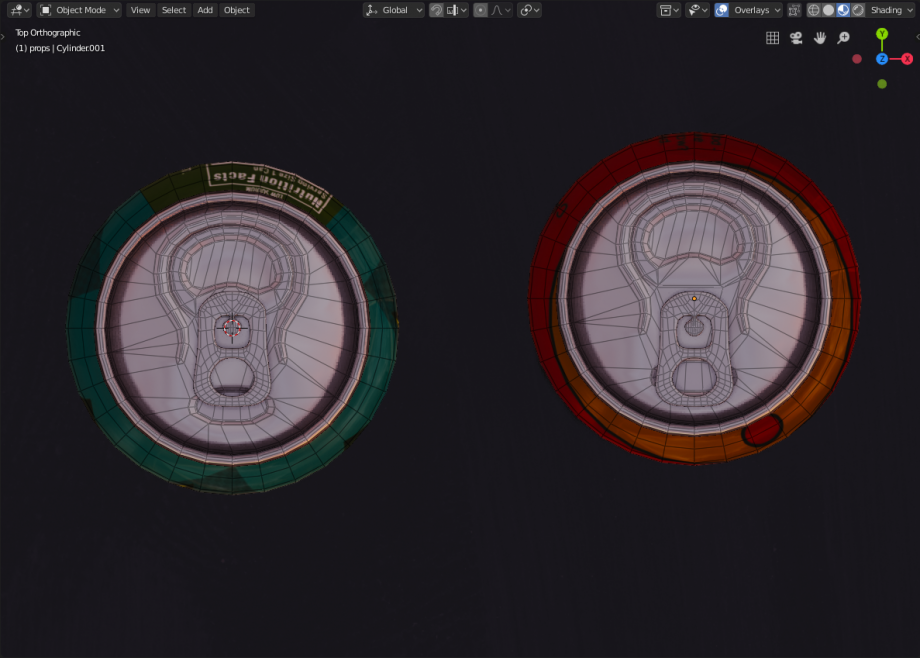The image size is (920, 658).
Task: Toggle the snapping magnet icon
Action: (x=437, y=10)
